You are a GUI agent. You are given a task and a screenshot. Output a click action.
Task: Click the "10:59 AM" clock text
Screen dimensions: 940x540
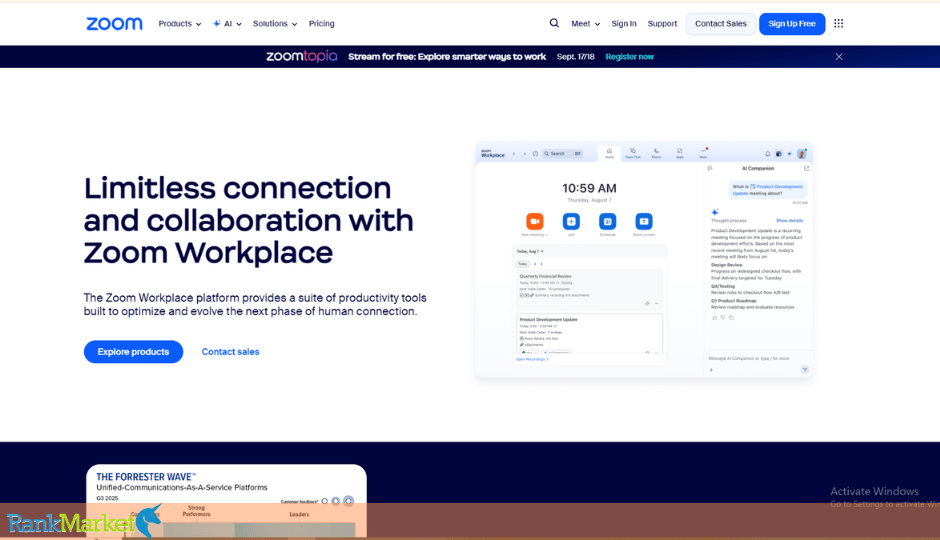[x=589, y=188]
